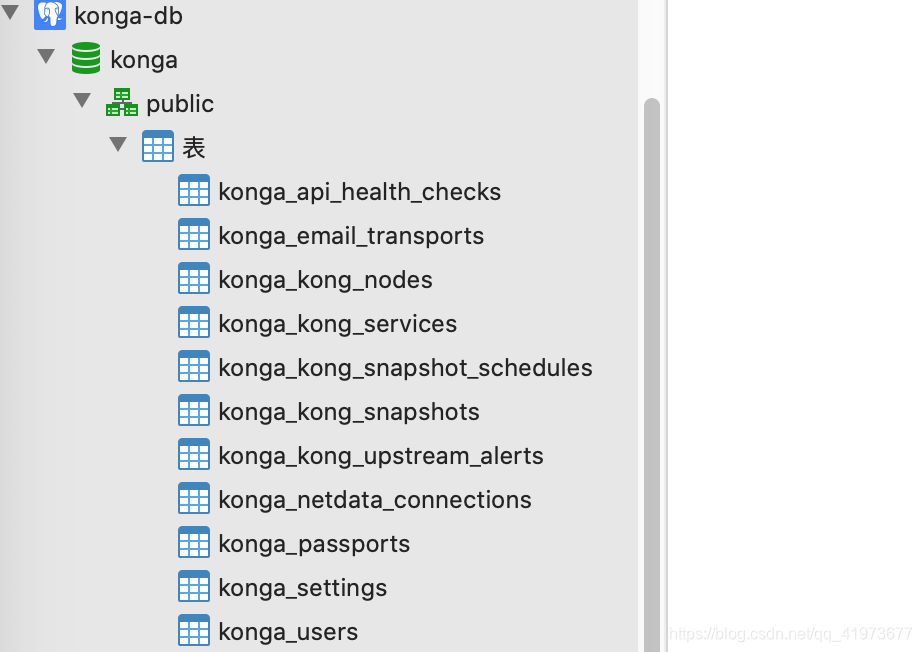Image resolution: width=922 pixels, height=652 pixels.
Task: Select the konga_netdata_connections table
Action: click(374, 500)
